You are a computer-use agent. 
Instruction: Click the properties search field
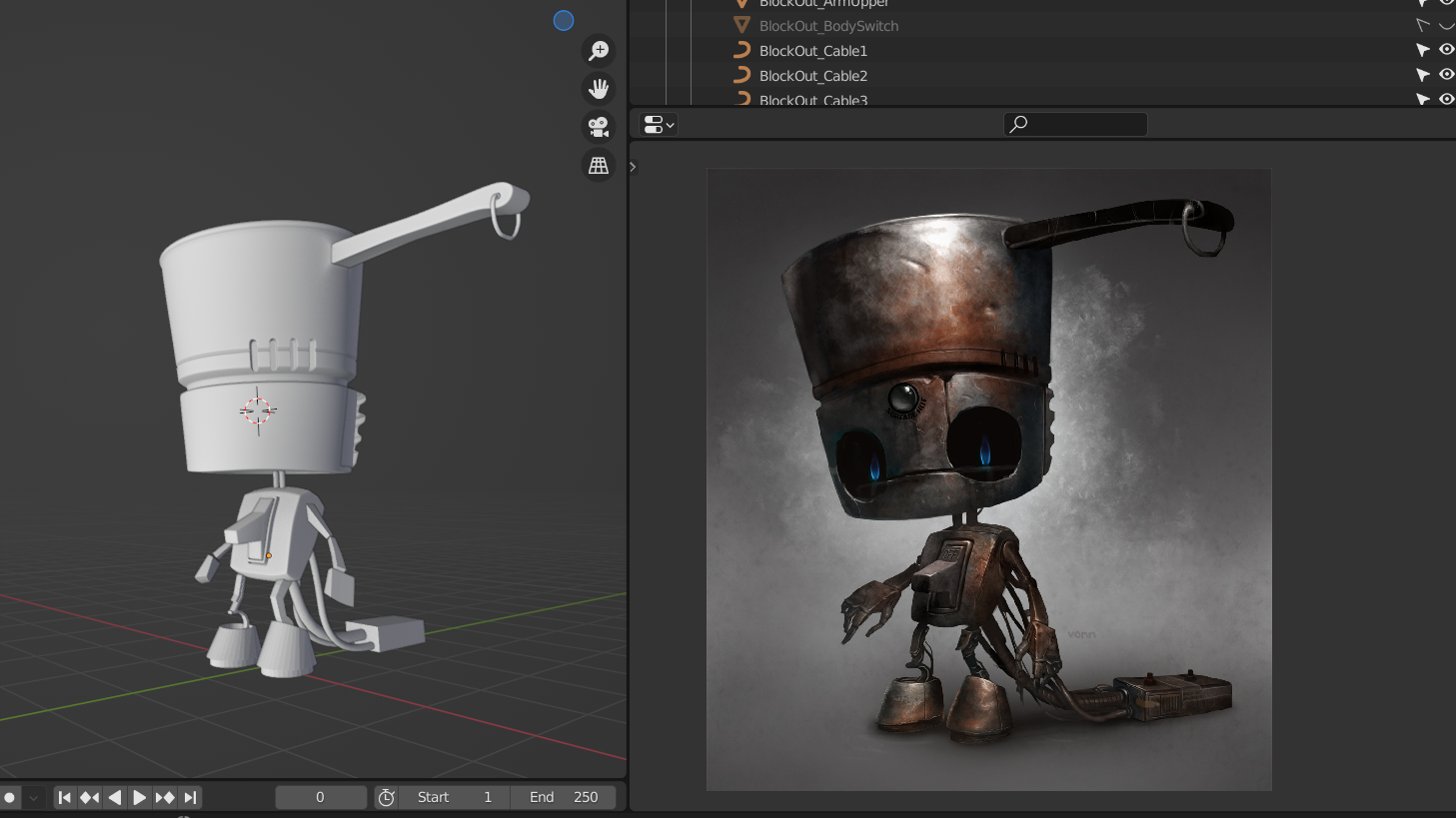coord(1075,124)
